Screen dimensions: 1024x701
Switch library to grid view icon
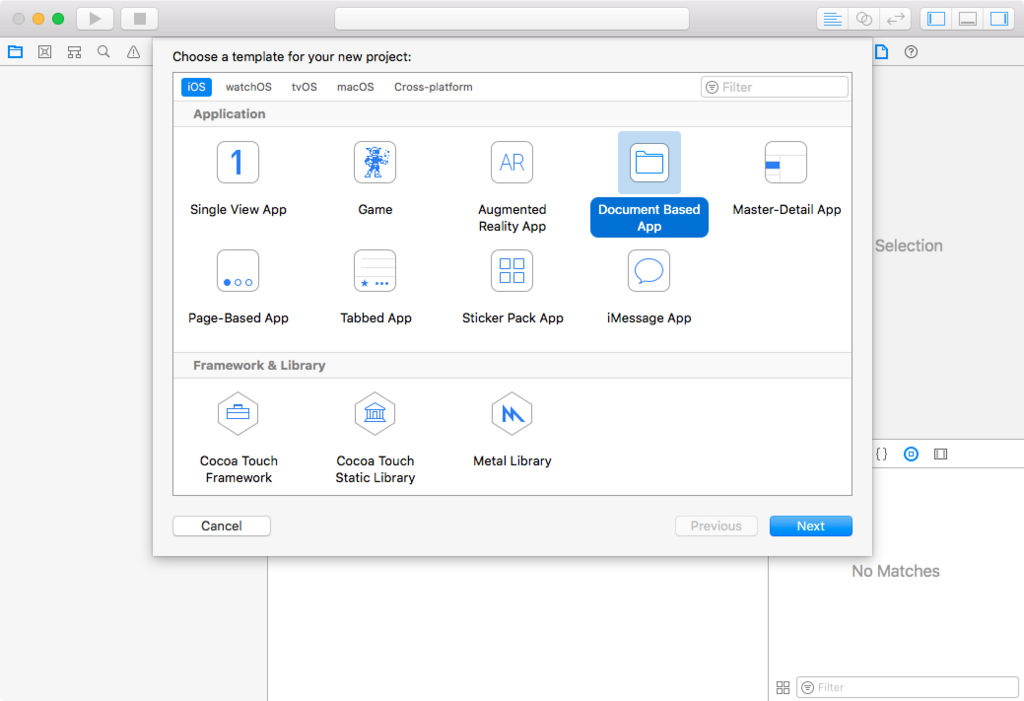pyautogui.click(x=782, y=687)
